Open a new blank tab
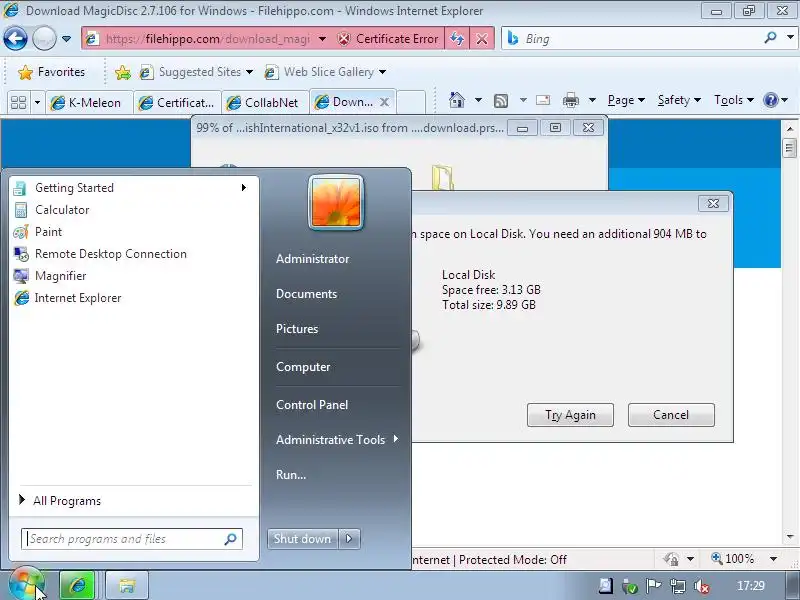Viewport: 800px width, 600px height. [x=411, y=102]
